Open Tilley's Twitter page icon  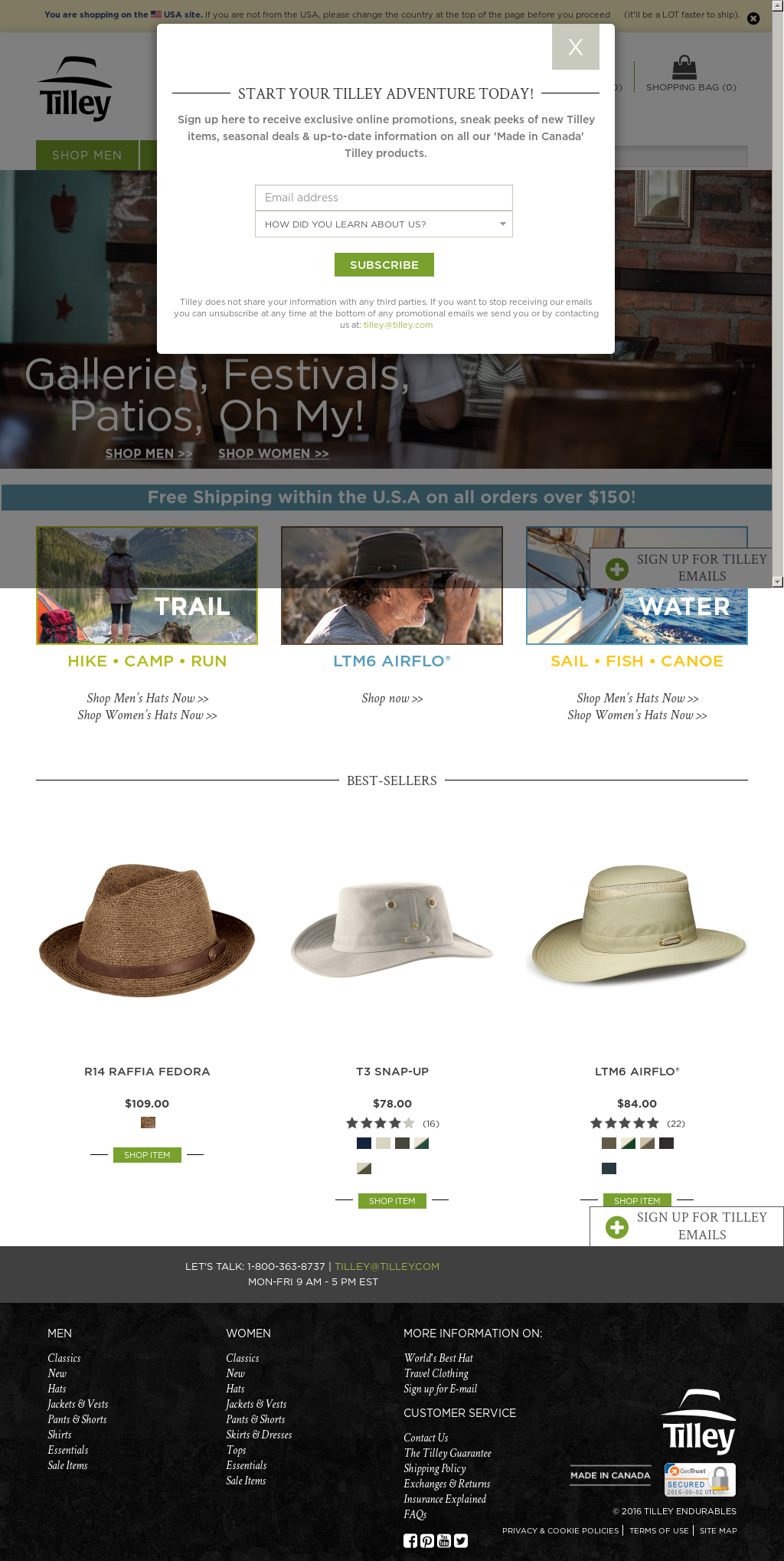[461, 1540]
